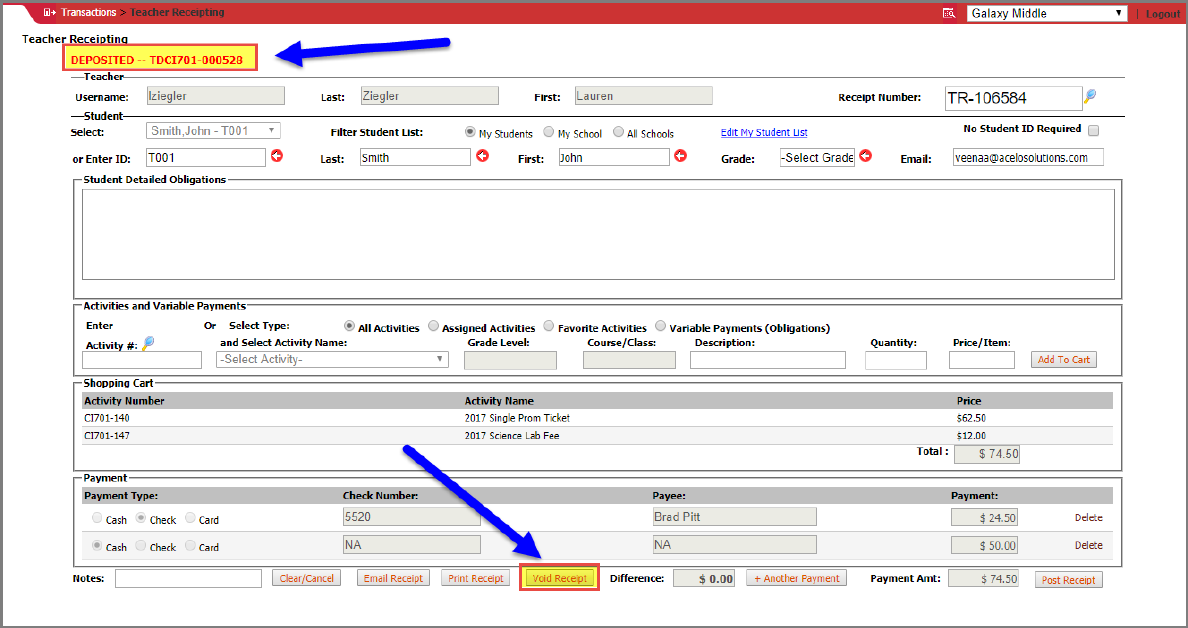Click the Receipt Number field
Image resolution: width=1188 pixels, height=628 pixels.
pos(1014,98)
